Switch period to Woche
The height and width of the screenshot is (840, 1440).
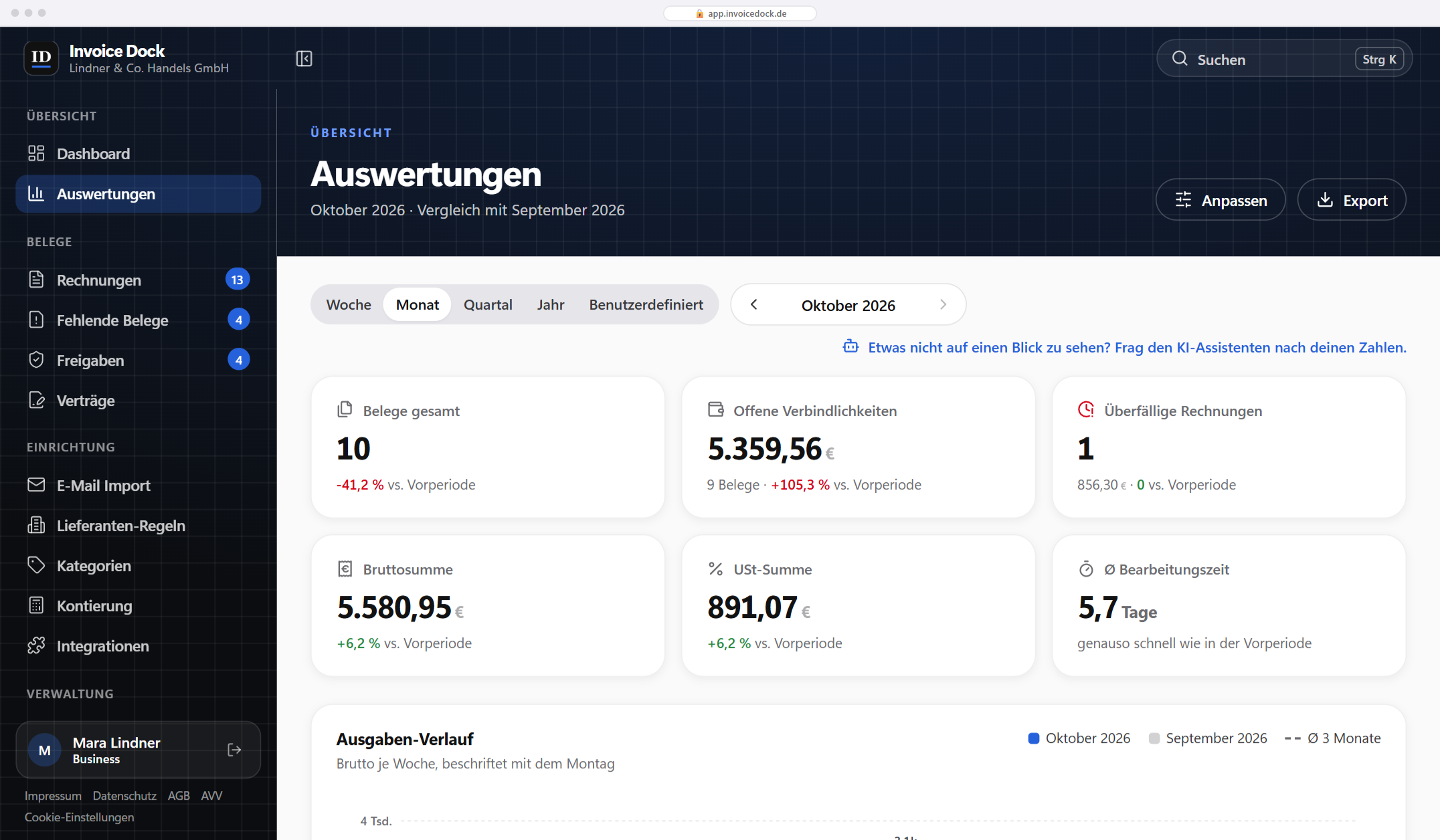pos(349,305)
